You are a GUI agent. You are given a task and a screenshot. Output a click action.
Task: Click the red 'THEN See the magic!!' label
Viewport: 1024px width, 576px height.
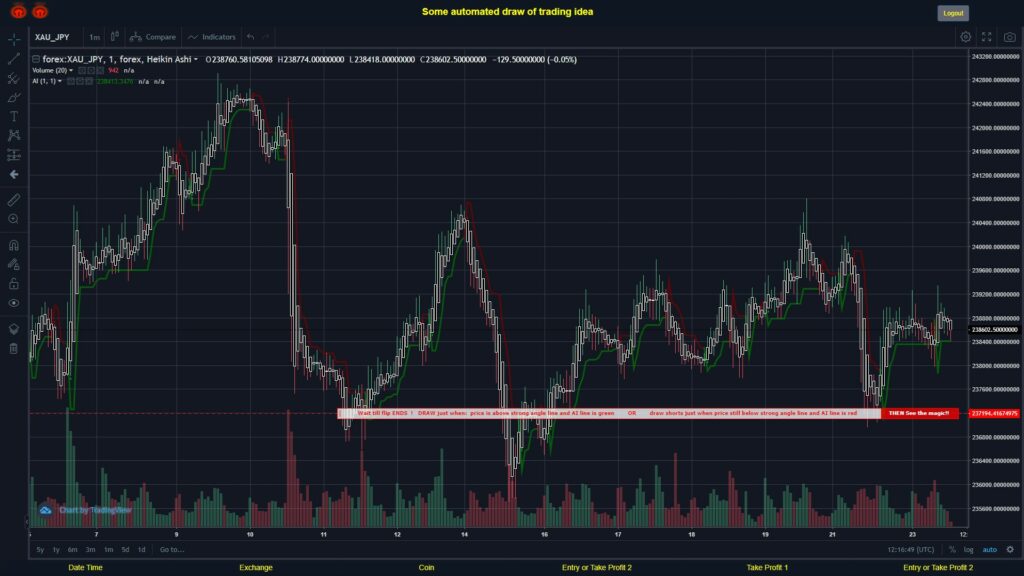(x=920, y=413)
